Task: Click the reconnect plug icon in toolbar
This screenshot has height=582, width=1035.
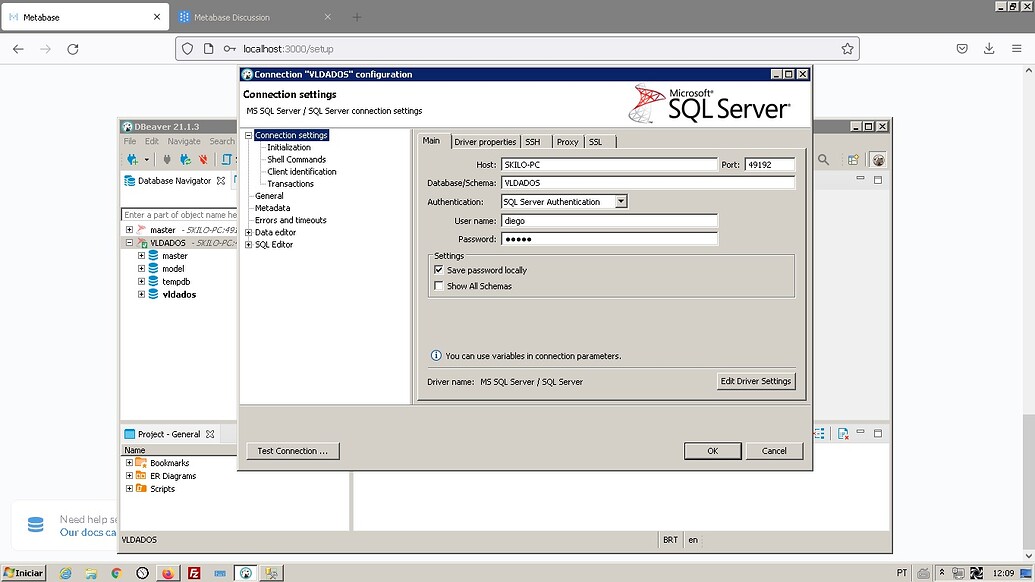Action: pos(184,159)
